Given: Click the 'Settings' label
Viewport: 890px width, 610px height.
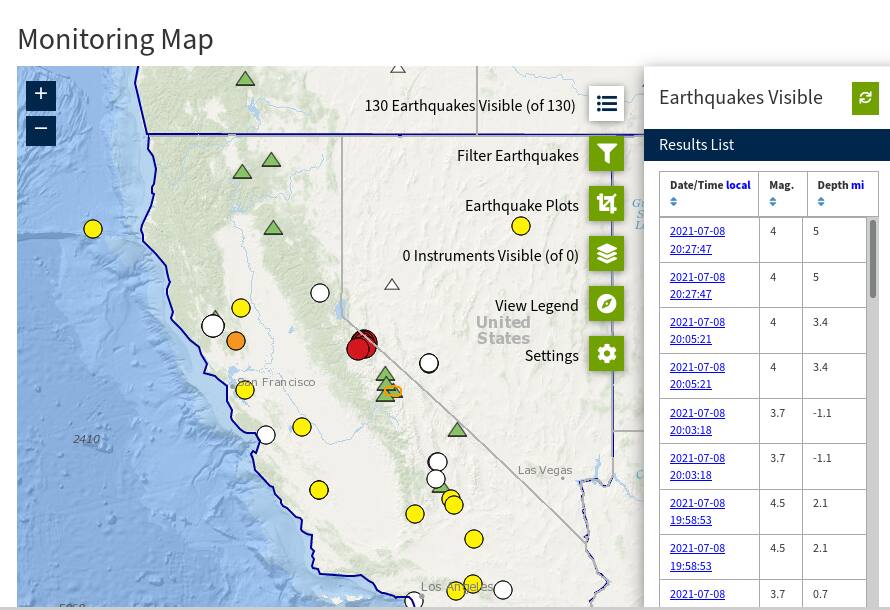Looking at the screenshot, I should point(552,356).
